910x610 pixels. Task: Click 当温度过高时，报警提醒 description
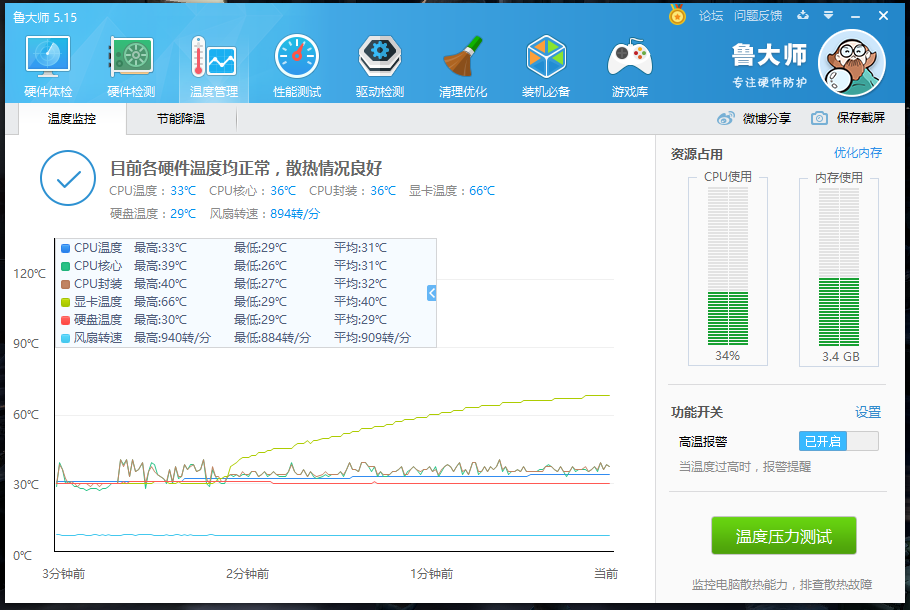(x=745, y=467)
